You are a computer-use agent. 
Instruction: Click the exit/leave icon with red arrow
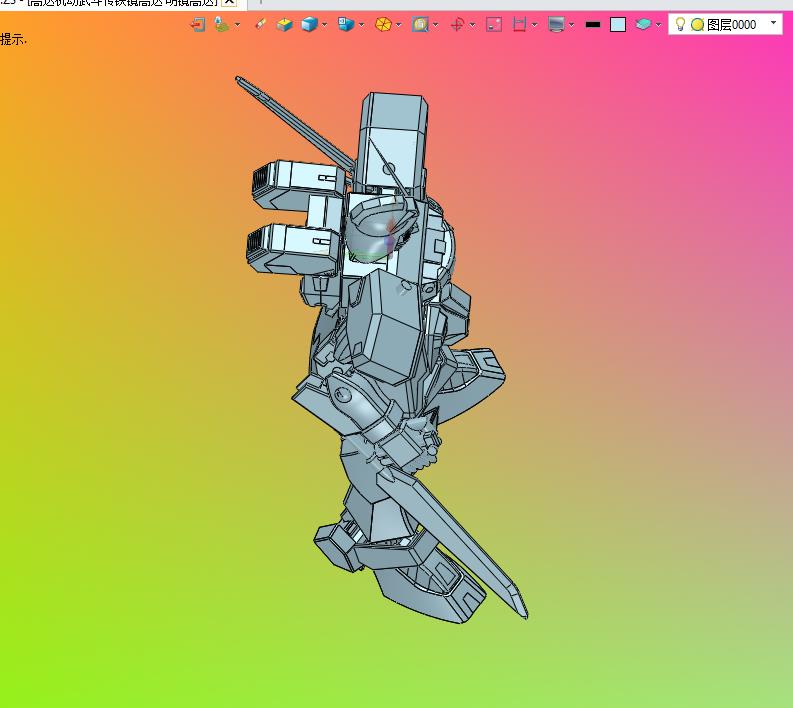coord(197,24)
